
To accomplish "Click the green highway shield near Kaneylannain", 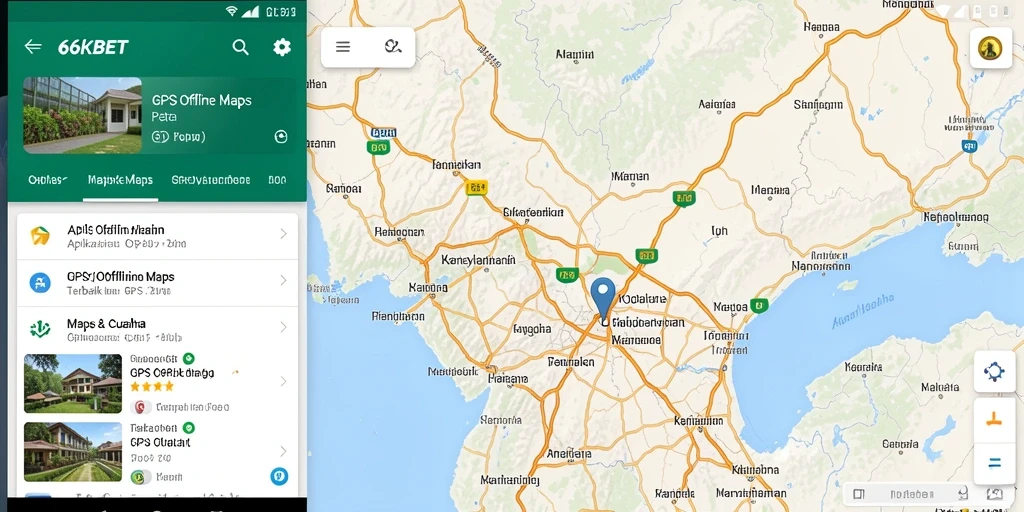I will coord(567,274).
